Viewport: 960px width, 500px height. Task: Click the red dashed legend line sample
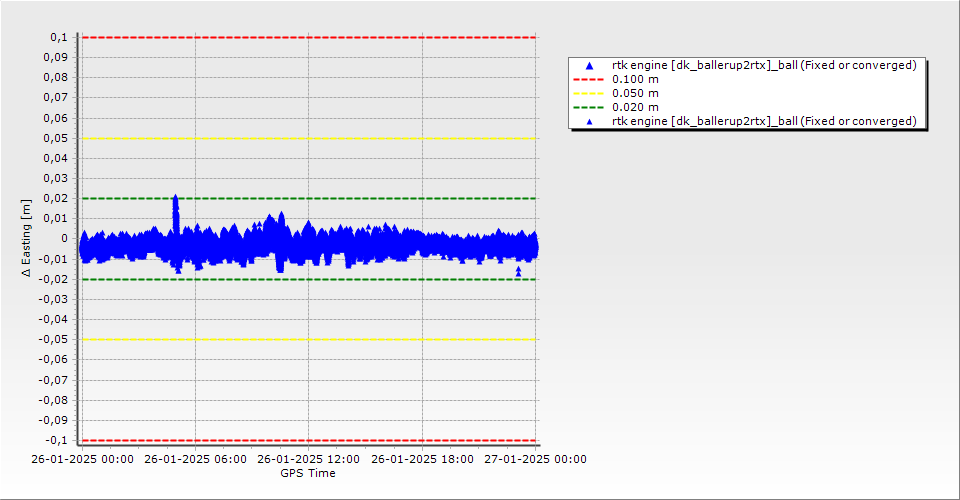(588, 80)
